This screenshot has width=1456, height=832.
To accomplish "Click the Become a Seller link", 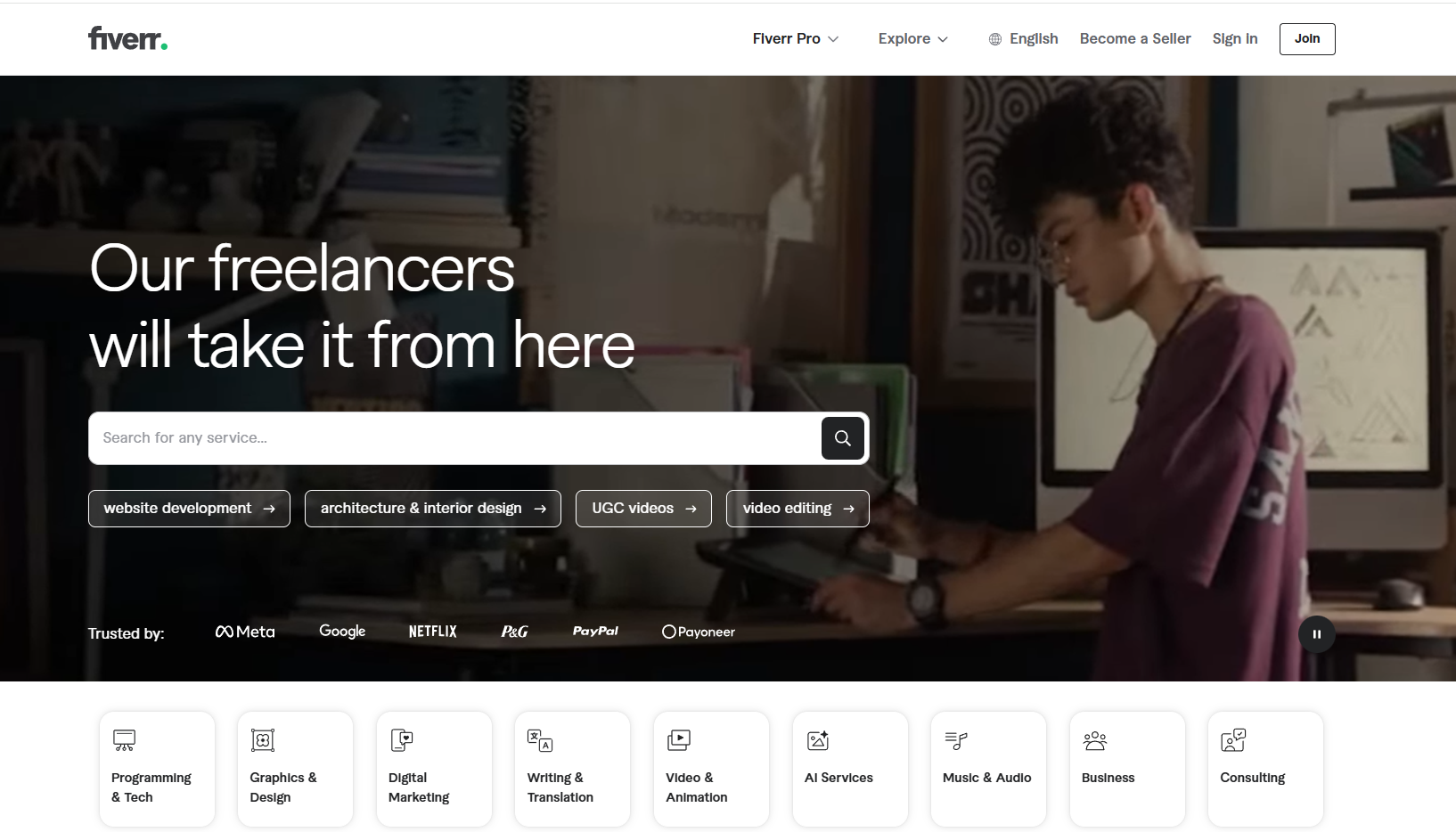I will click(x=1134, y=39).
